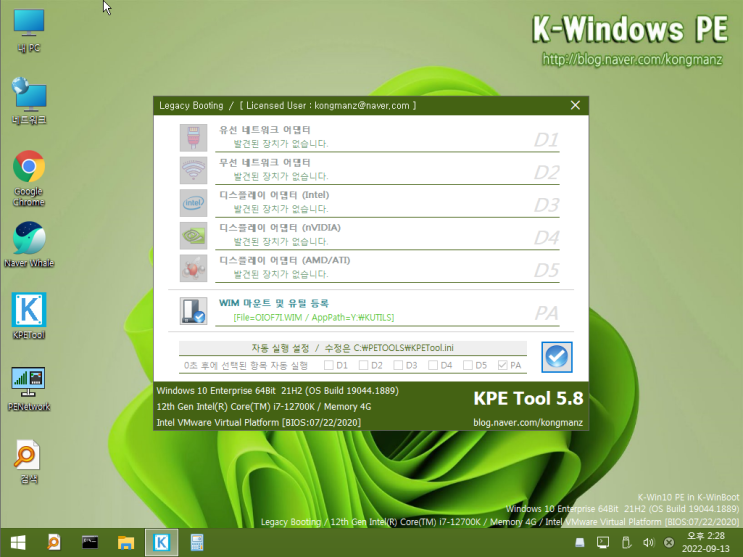Click the WIM mount and utility icon
Image resolution: width=743 pixels, height=557 pixels.
pos(193,311)
